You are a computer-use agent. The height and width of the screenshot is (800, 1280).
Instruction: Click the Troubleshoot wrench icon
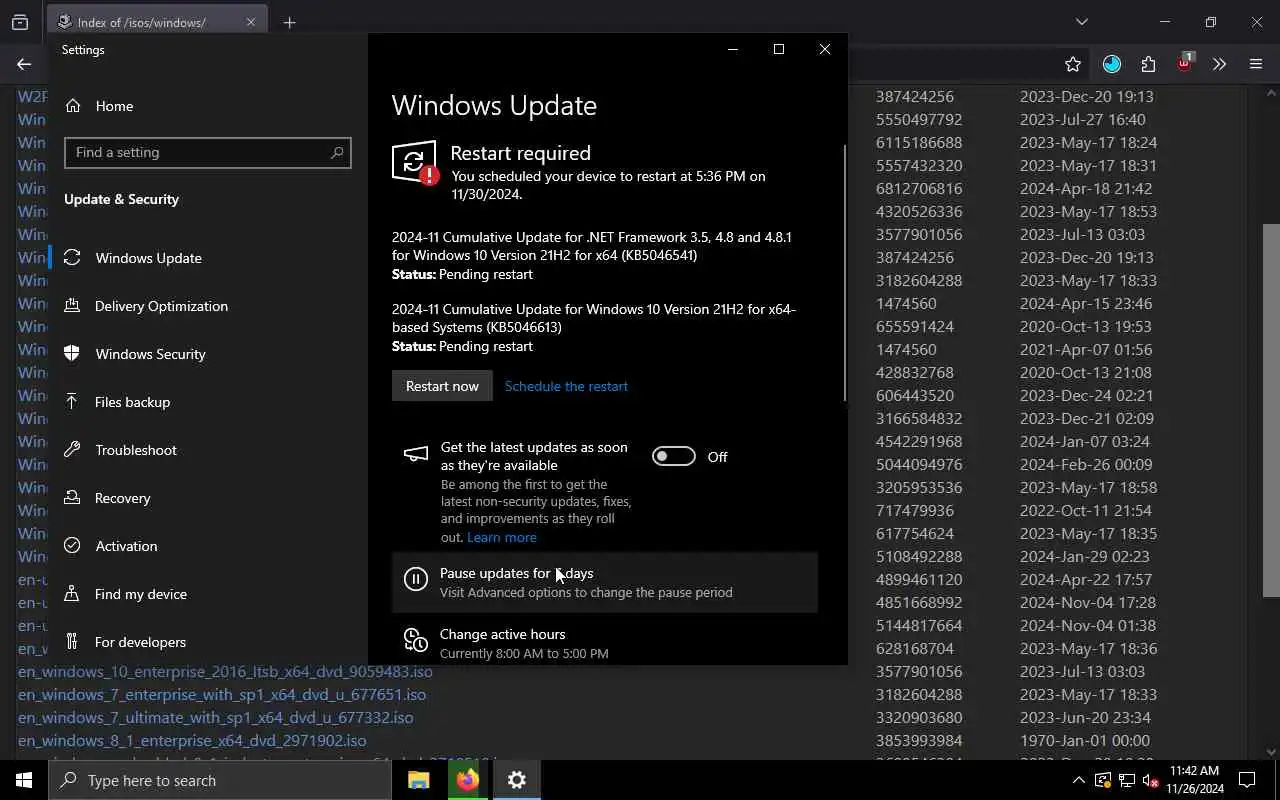(72, 450)
